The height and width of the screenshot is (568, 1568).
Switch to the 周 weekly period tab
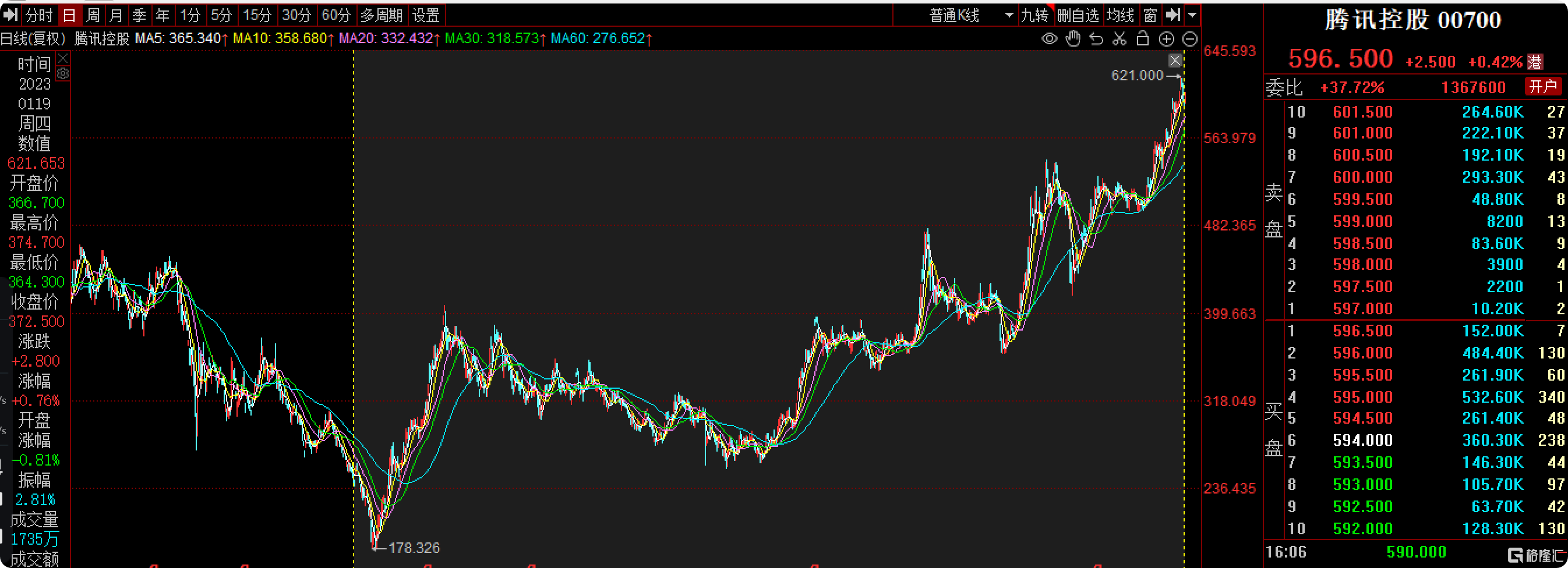(93, 15)
